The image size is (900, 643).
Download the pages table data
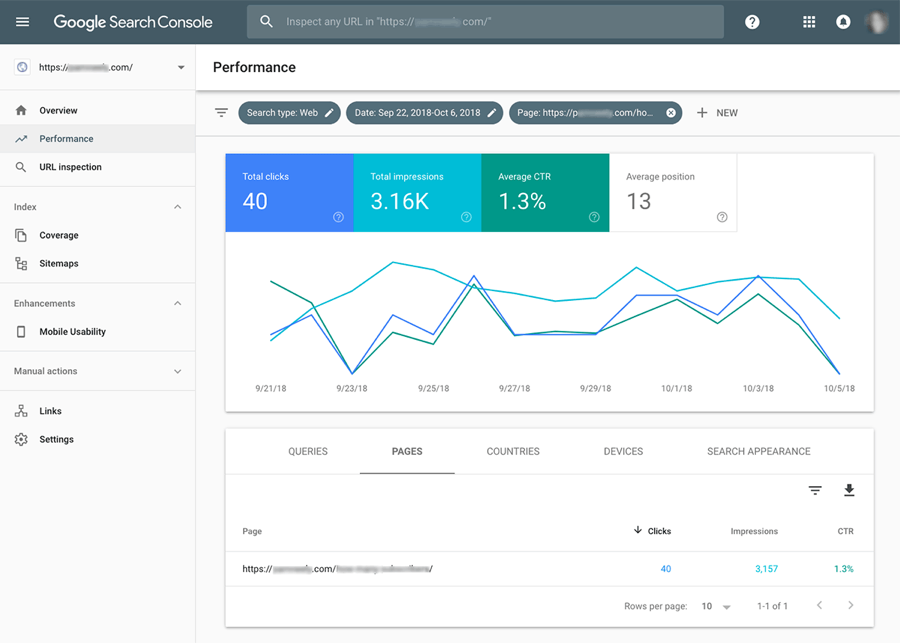coord(849,490)
